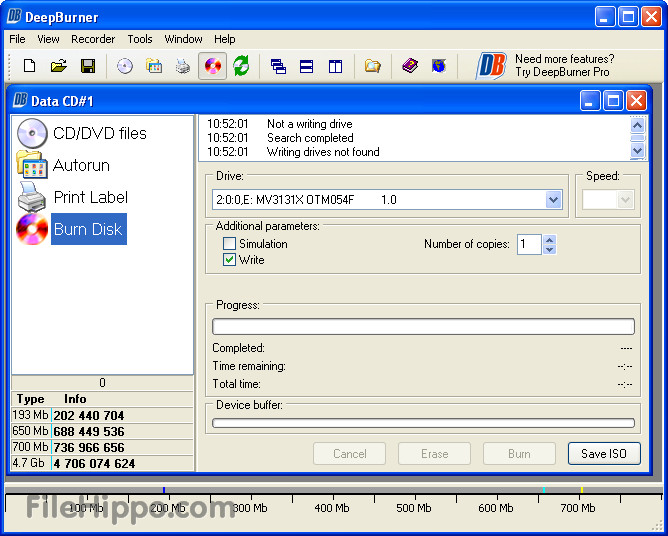Screen dimensions: 668x536
Task: Expand the Drive dropdown list
Action: pyautogui.click(x=554, y=200)
